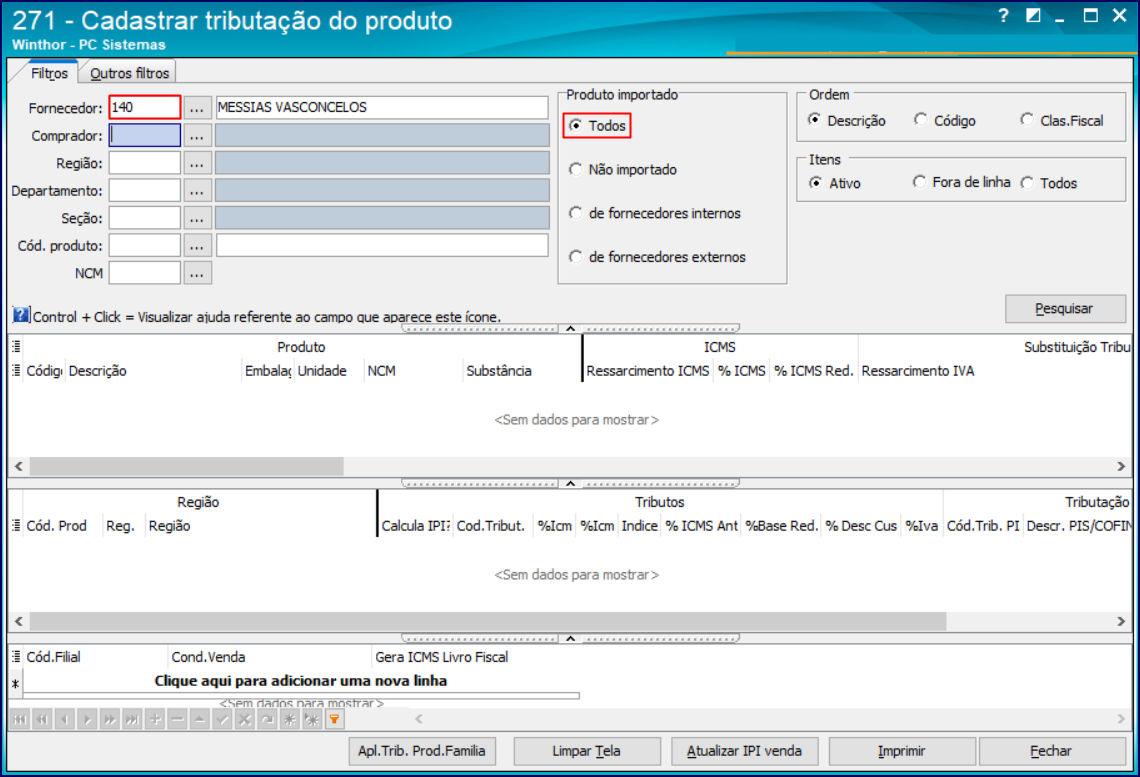Click right scroll arrow of Produto grid
This screenshot has height=777, width=1140.
click(x=1120, y=466)
